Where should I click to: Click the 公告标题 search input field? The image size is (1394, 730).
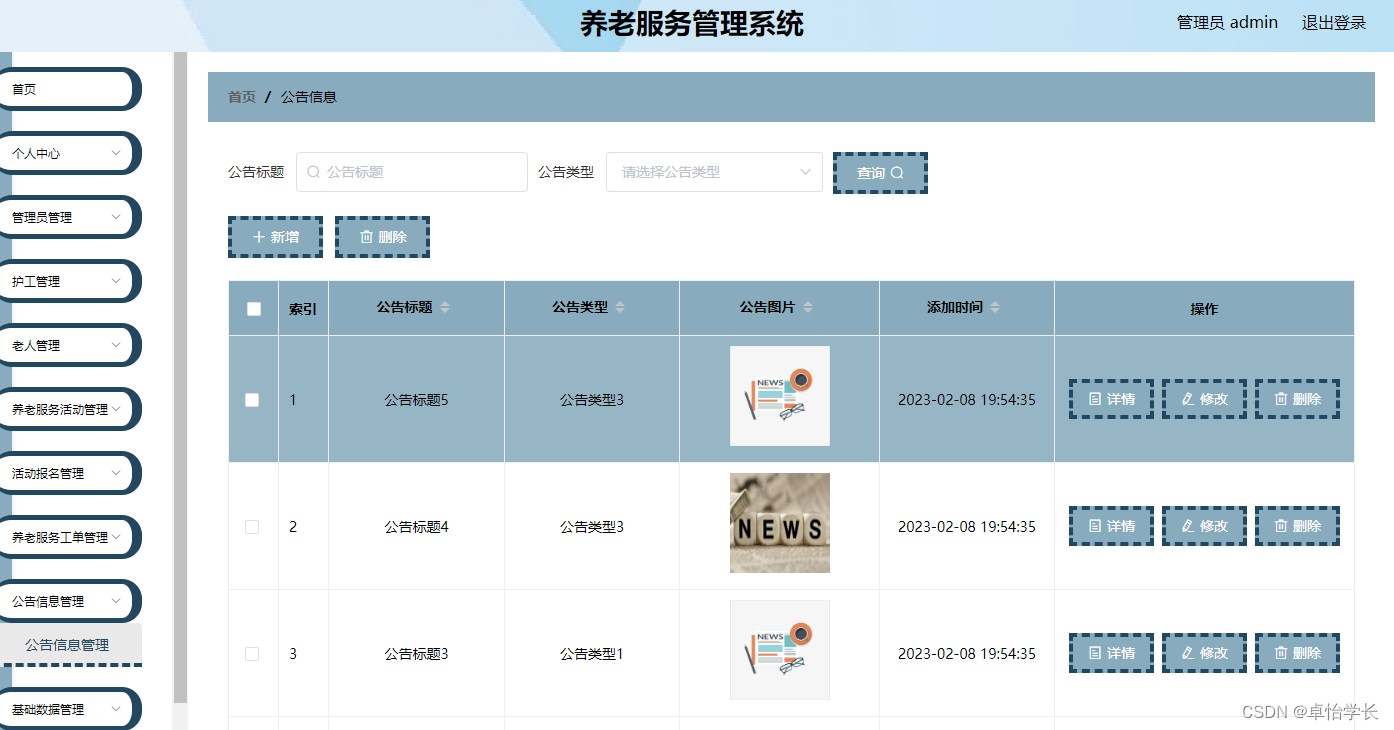[412, 172]
